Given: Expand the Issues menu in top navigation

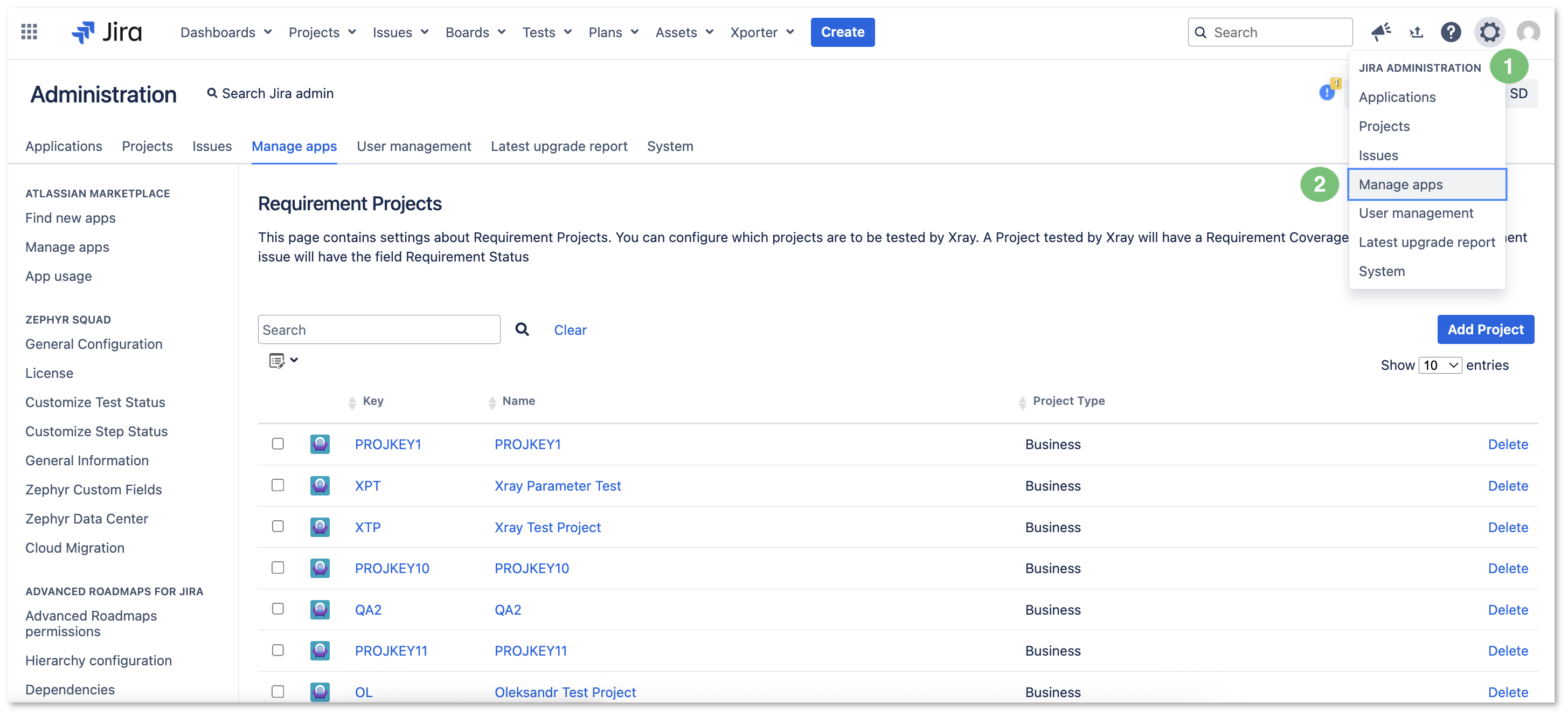Looking at the screenshot, I should pos(400,32).
